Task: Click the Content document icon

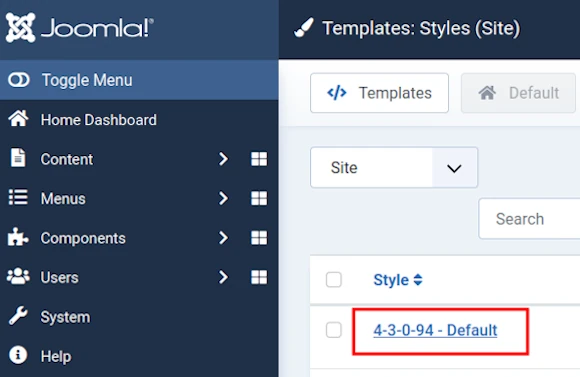Action: click(18, 158)
